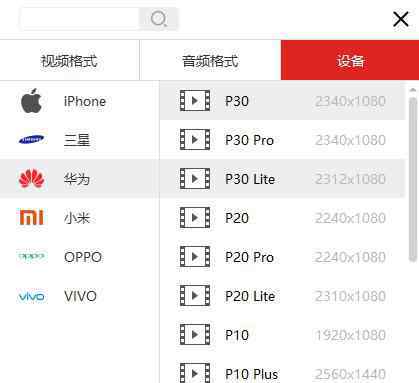Choose the P20 Lite preset name
This screenshot has width=419, height=383.
[x=250, y=296]
